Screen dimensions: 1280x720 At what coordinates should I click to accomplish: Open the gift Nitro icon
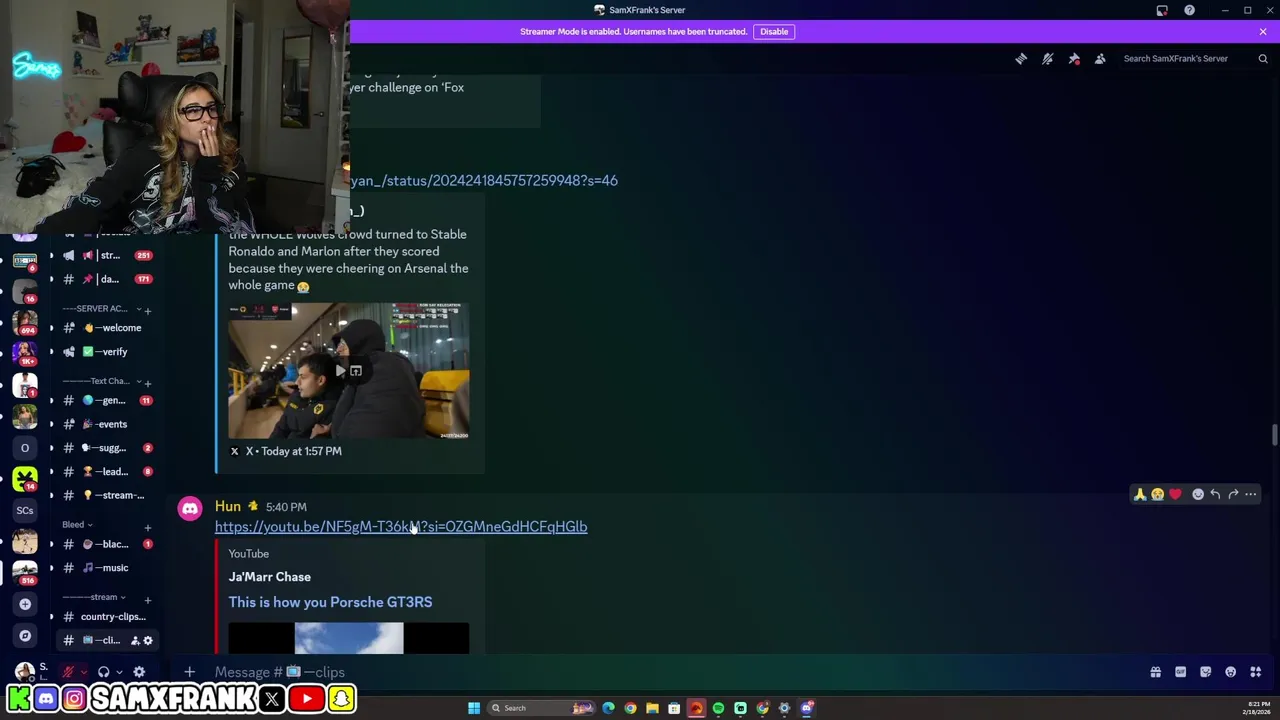pyautogui.click(x=1155, y=672)
